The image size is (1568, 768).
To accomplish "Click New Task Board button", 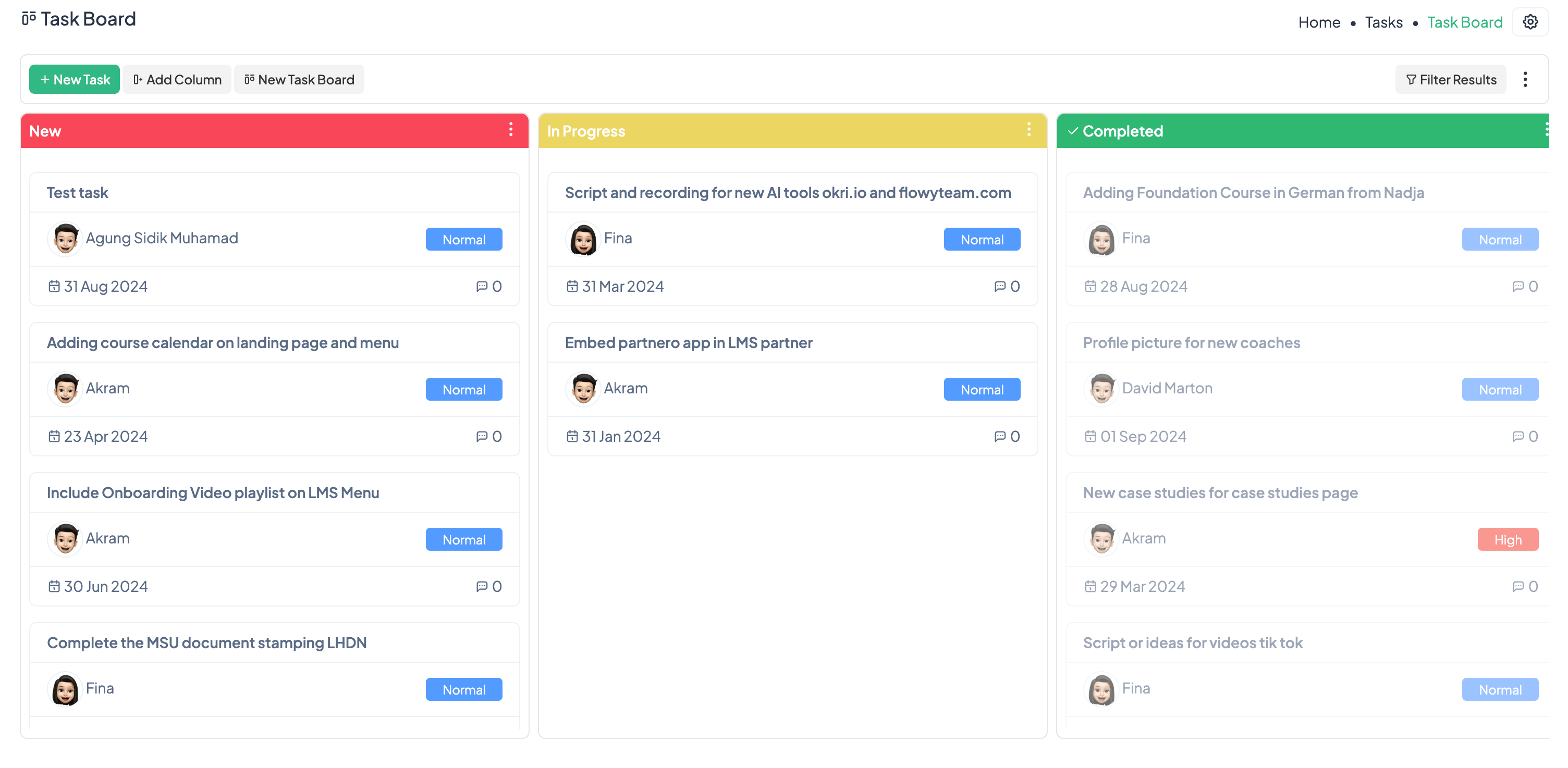I will click(x=299, y=80).
